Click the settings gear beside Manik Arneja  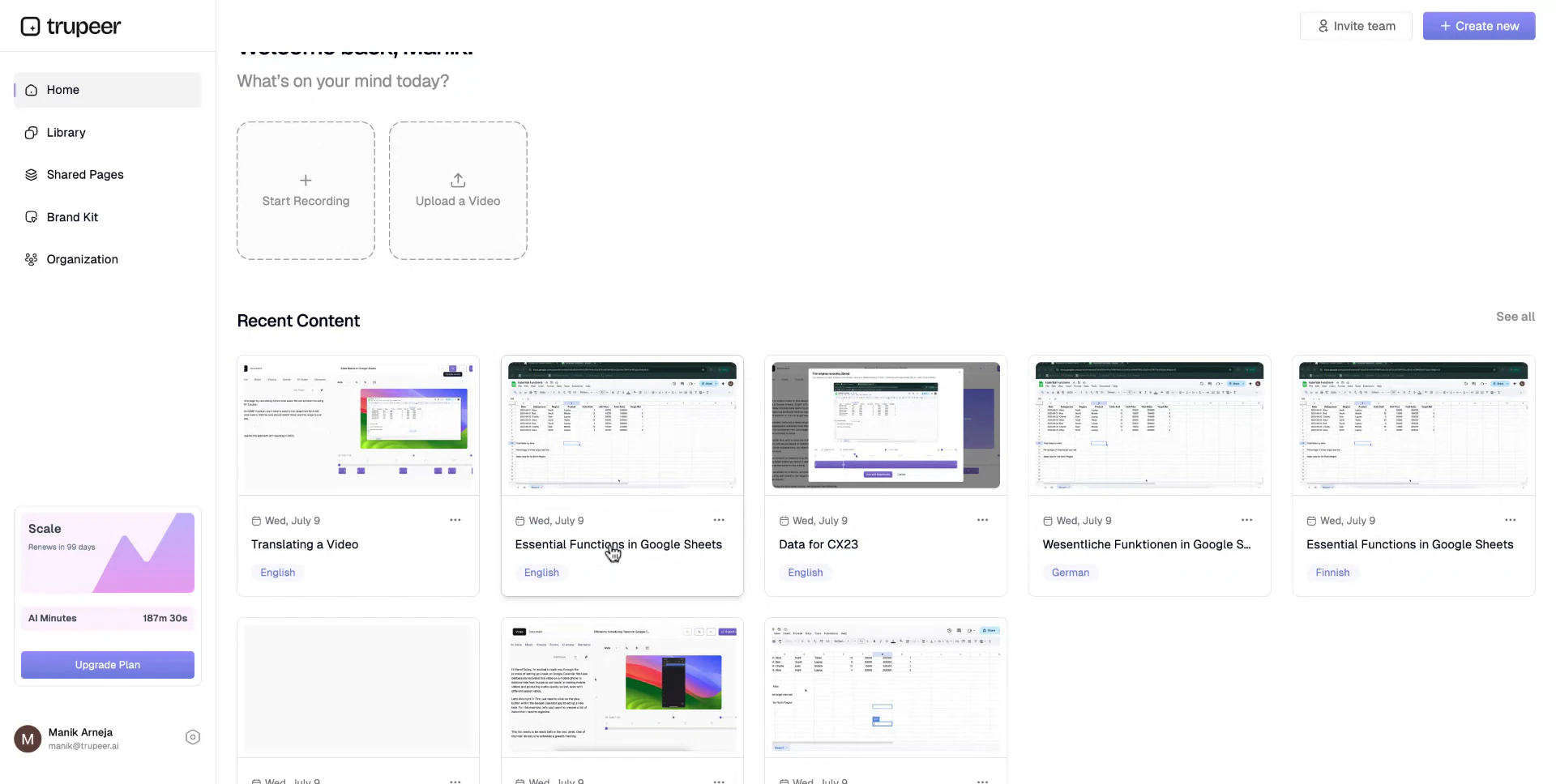(192, 737)
